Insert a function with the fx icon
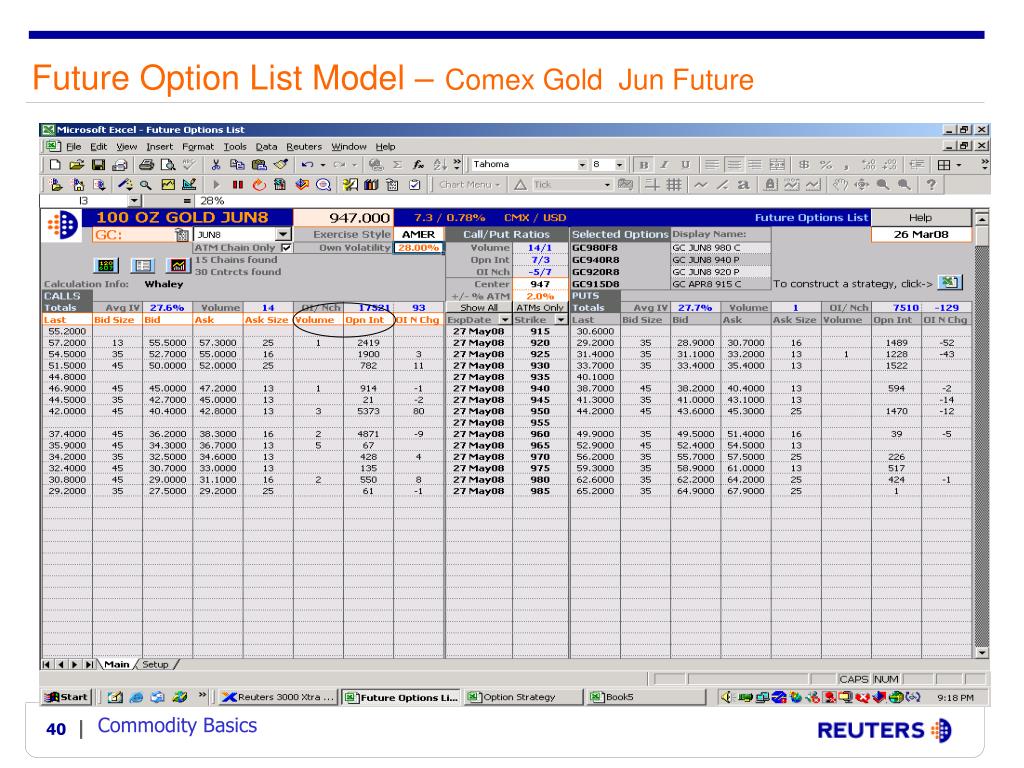The height and width of the screenshot is (768, 1024). (x=418, y=165)
